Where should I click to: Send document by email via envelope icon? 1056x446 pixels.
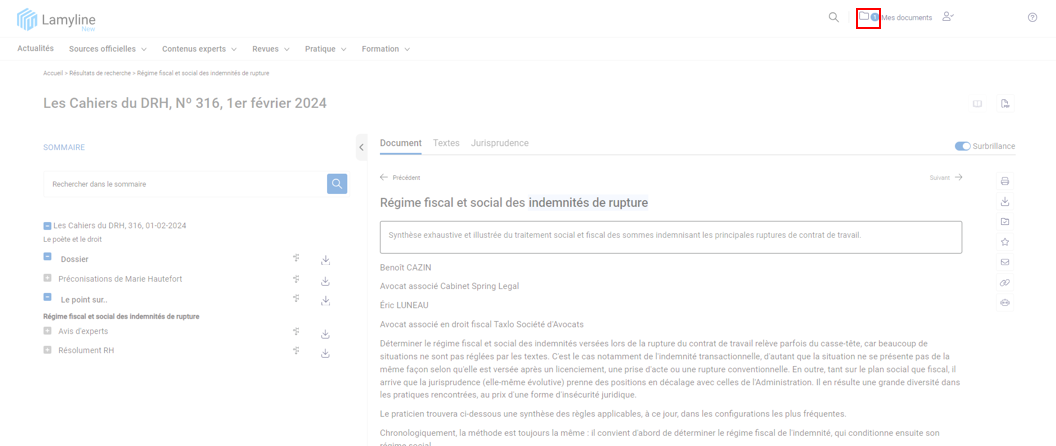1005,262
